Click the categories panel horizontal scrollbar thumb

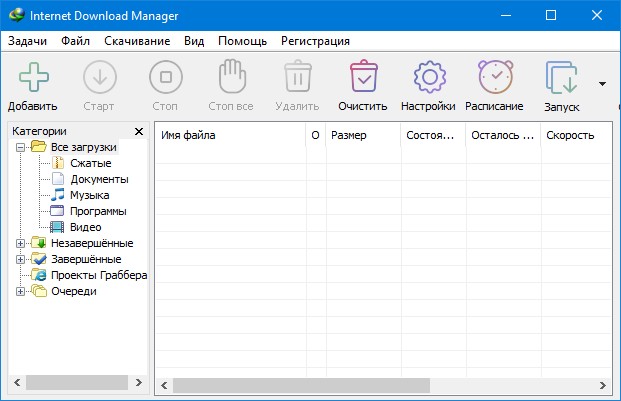77,382
